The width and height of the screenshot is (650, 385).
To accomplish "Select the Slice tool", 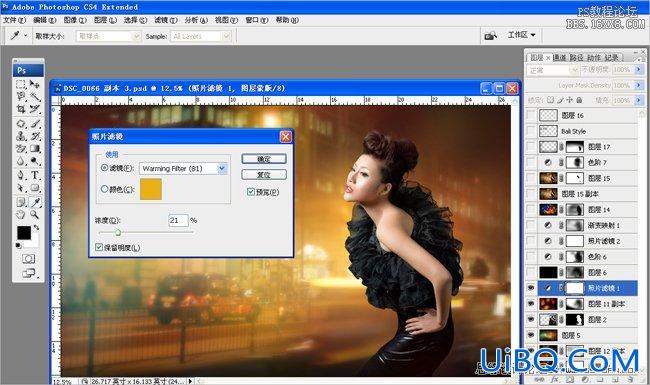I will 35,109.
